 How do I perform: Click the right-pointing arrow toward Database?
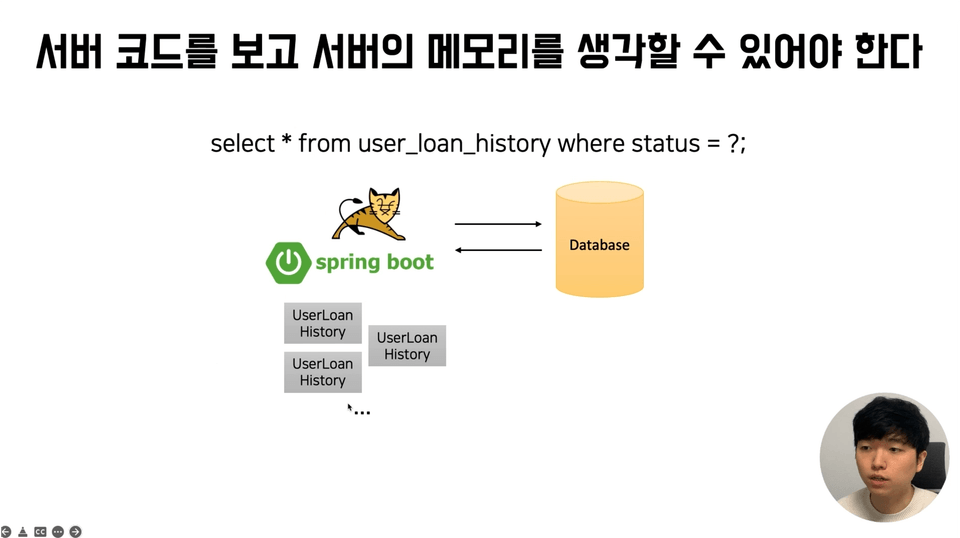click(x=498, y=224)
